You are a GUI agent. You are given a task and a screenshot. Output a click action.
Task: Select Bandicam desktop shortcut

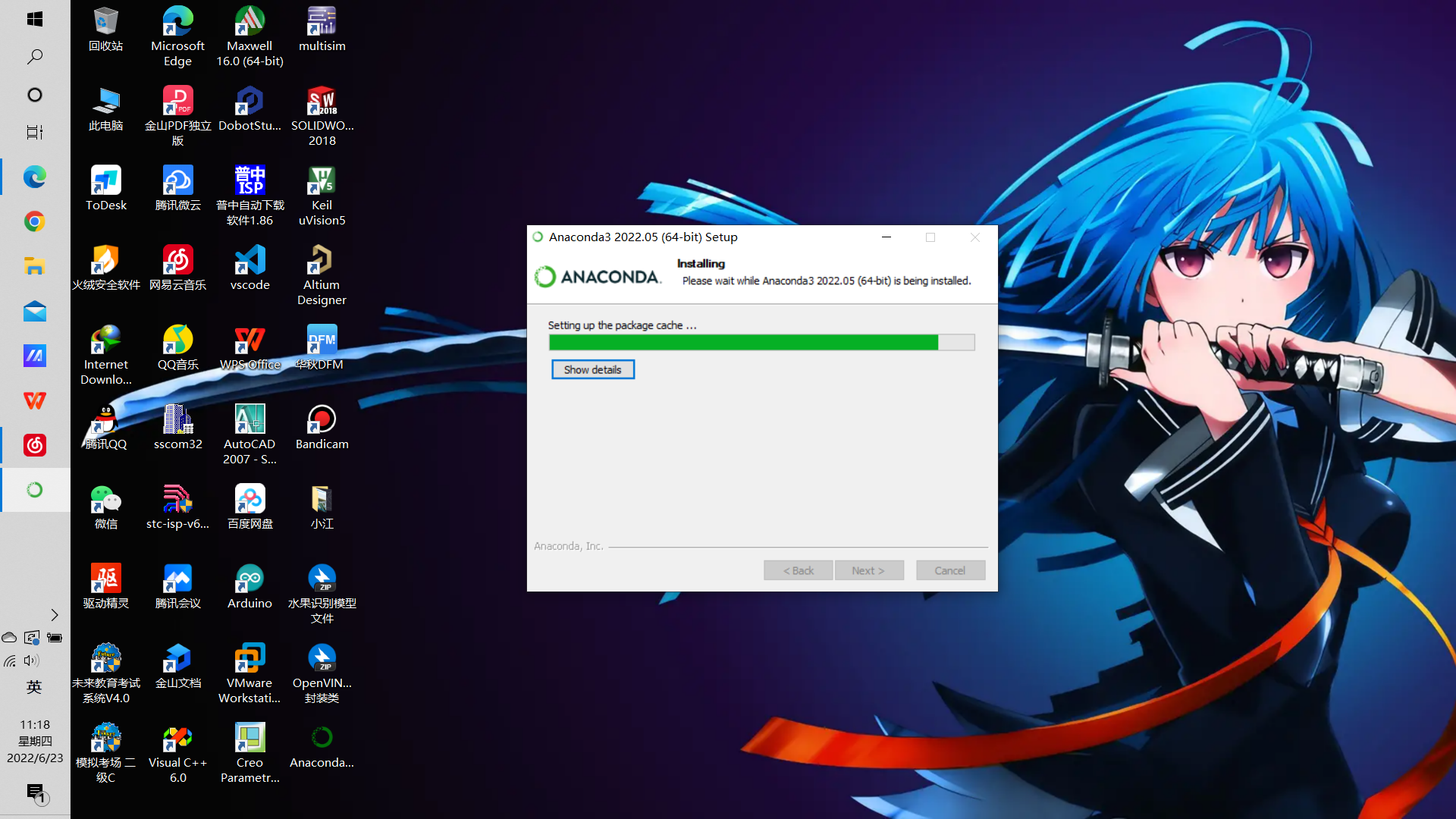(322, 428)
